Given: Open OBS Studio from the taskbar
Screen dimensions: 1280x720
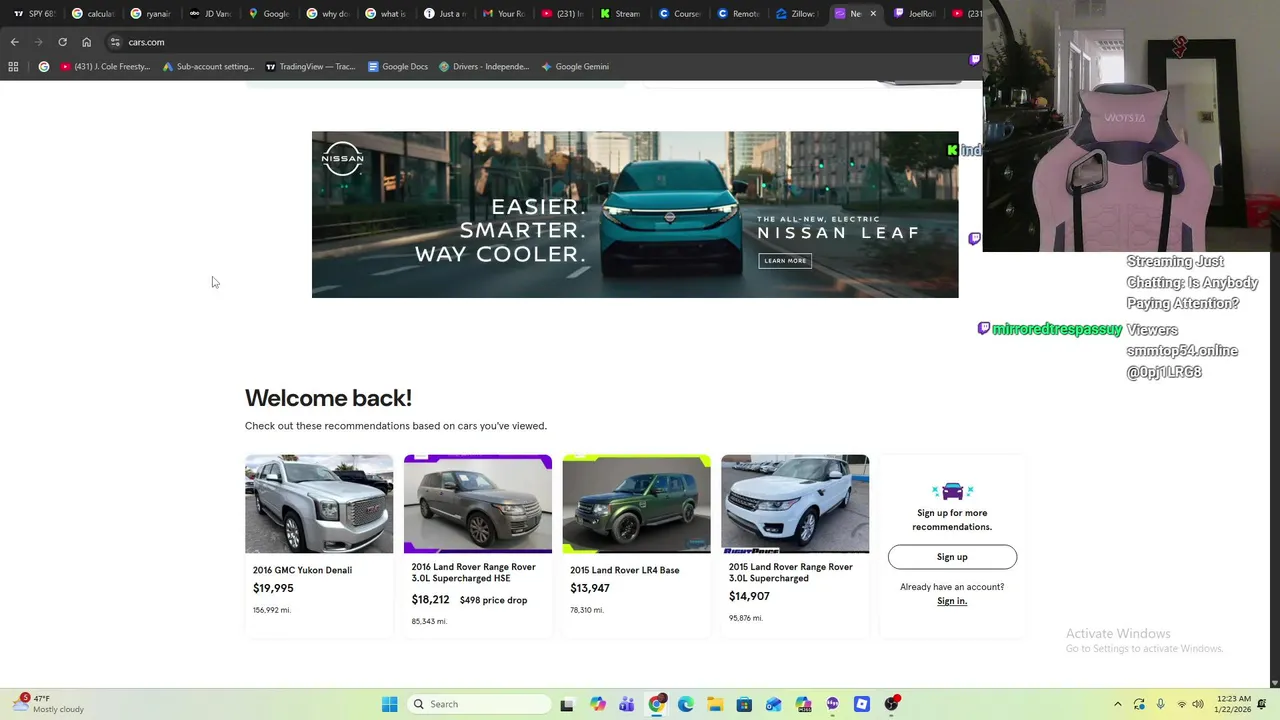Looking at the screenshot, I should [892, 704].
